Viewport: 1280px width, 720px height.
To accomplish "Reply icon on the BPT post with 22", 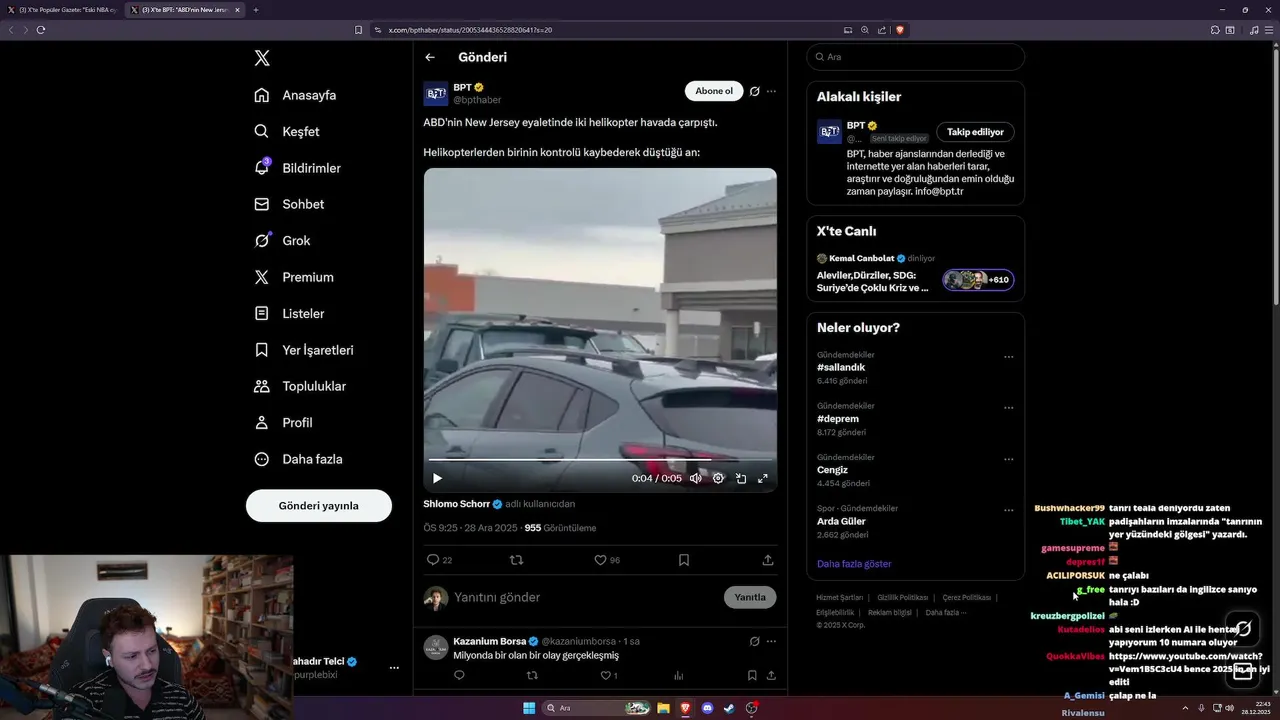I will (433, 560).
